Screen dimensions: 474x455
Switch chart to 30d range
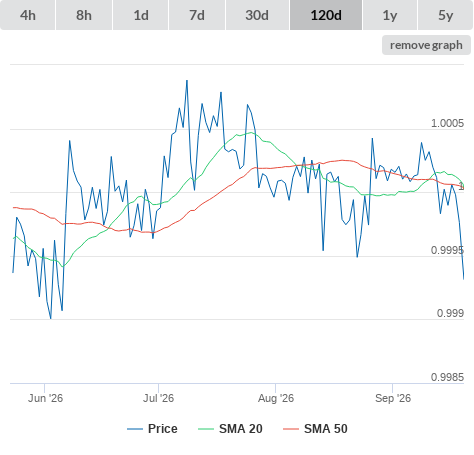click(257, 15)
